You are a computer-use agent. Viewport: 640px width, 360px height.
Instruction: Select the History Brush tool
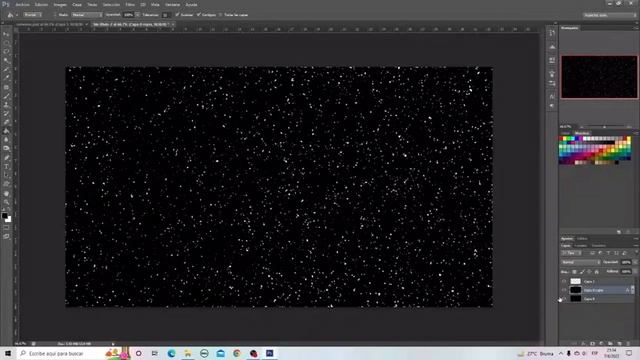[7, 113]
